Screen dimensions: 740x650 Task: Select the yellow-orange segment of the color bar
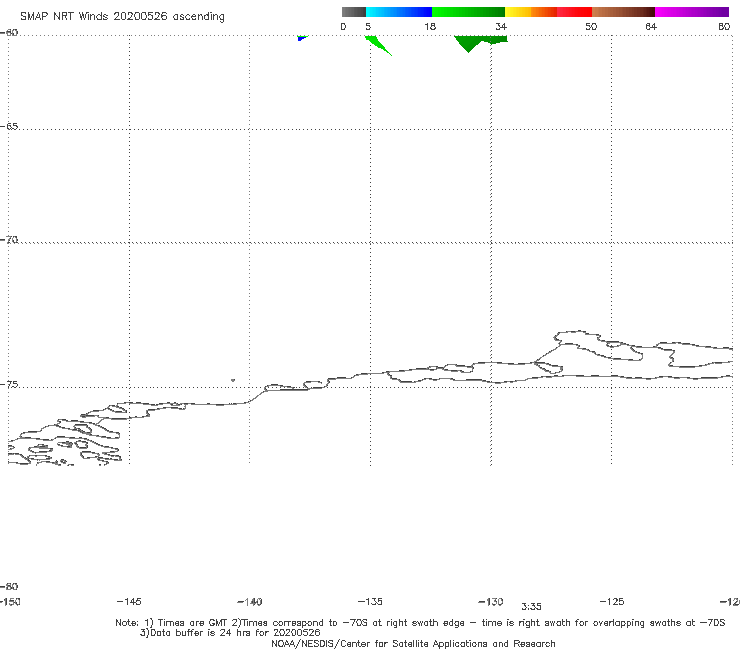531,12
